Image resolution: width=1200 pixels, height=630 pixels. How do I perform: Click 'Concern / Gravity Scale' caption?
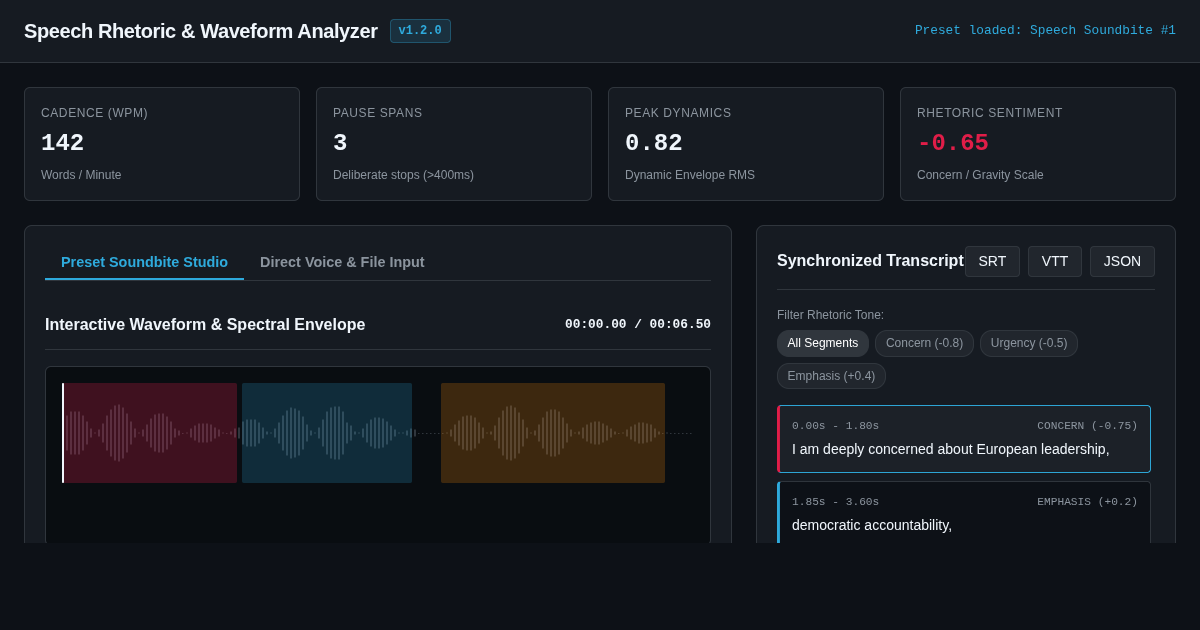point(980,175)
